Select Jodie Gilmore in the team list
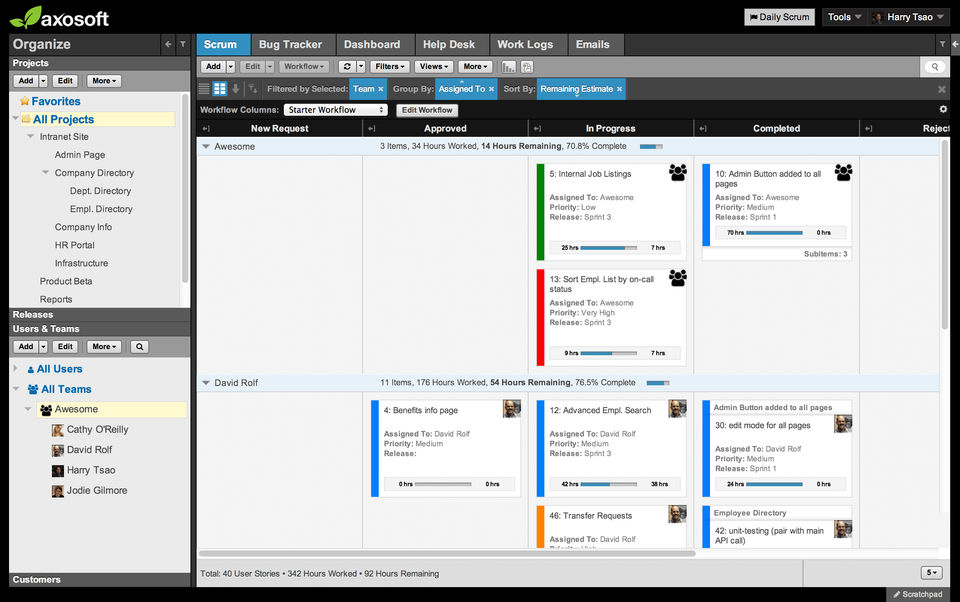This screenshot has height=602, width=960. [x=97, y=491]
